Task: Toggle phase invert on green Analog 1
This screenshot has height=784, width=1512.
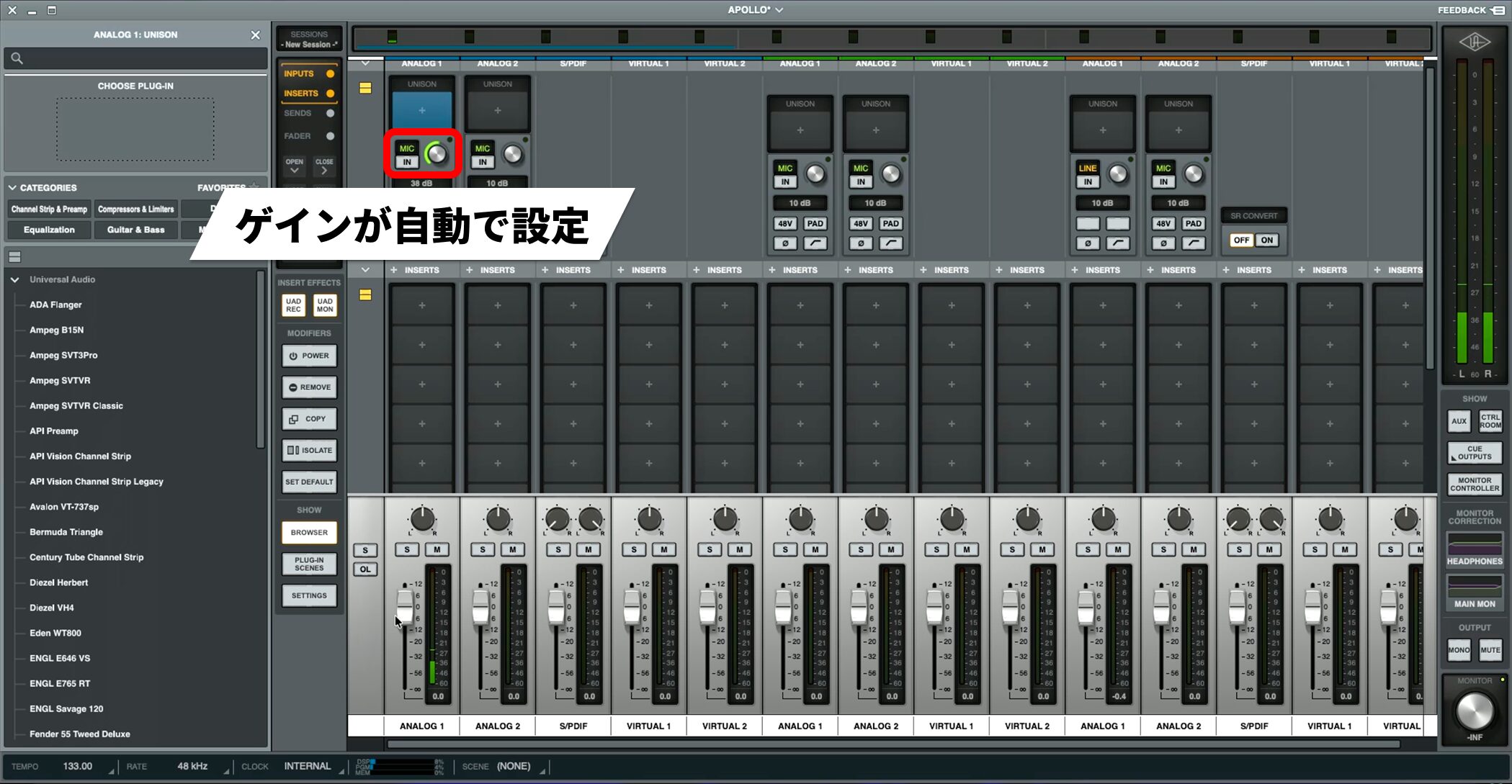Action: [785, 243]
